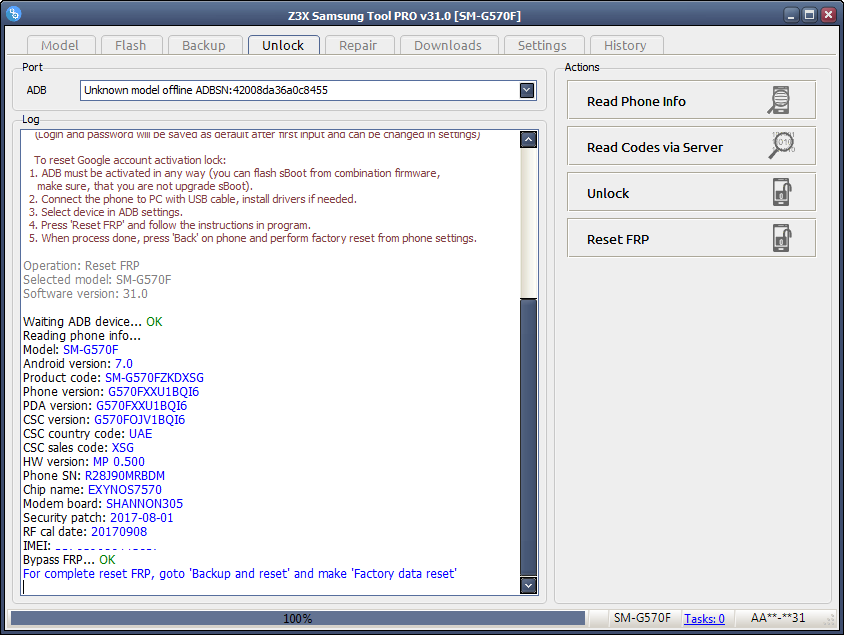Click the Read Codes via Server button label
The image size is (844, 635).
click(655, 147)
